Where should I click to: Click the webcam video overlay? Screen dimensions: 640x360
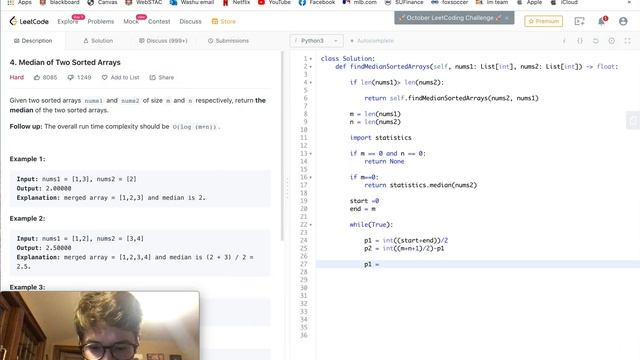100,326
